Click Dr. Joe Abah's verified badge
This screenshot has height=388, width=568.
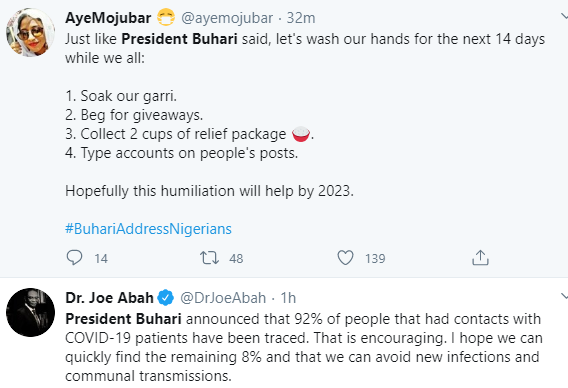166,298
